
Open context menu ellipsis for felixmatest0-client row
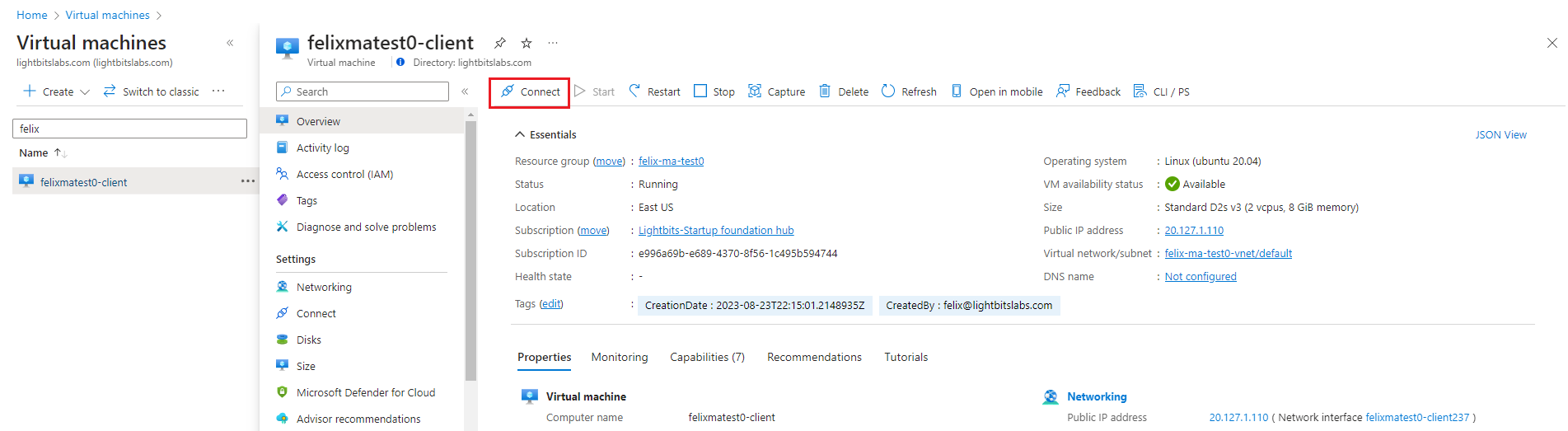pyautogui.click(x=247, y=181)
